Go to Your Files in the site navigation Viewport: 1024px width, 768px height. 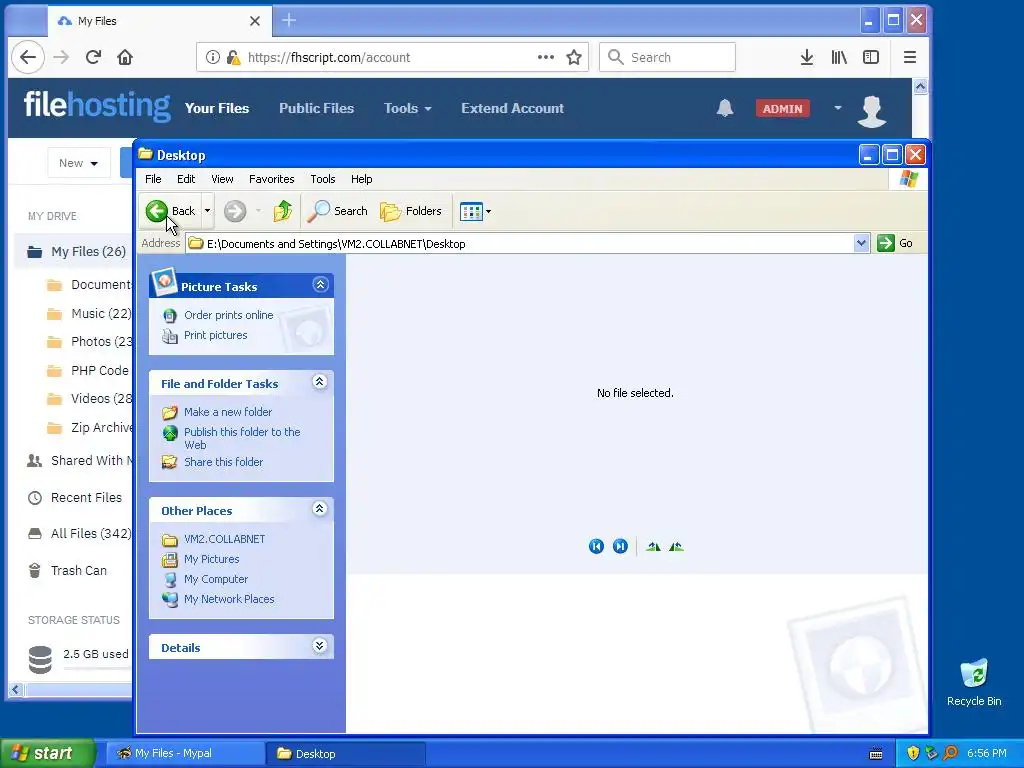point(217,108)
